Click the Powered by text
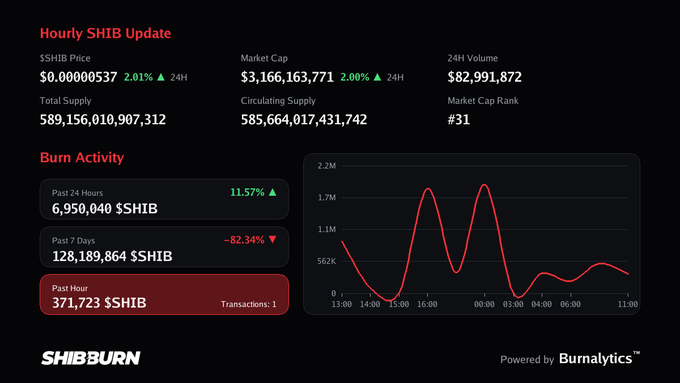The image size is (680, 383). click(527, 360)
